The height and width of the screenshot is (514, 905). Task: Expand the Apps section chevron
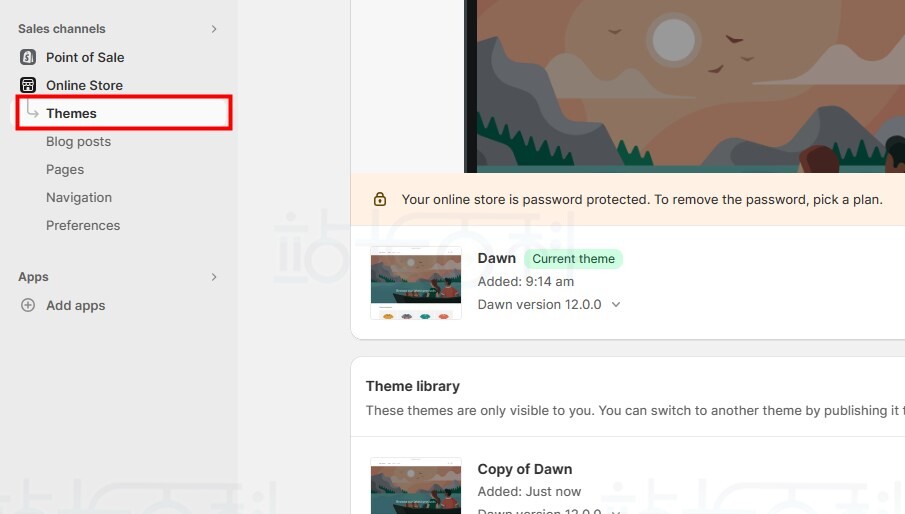point(214,277)
